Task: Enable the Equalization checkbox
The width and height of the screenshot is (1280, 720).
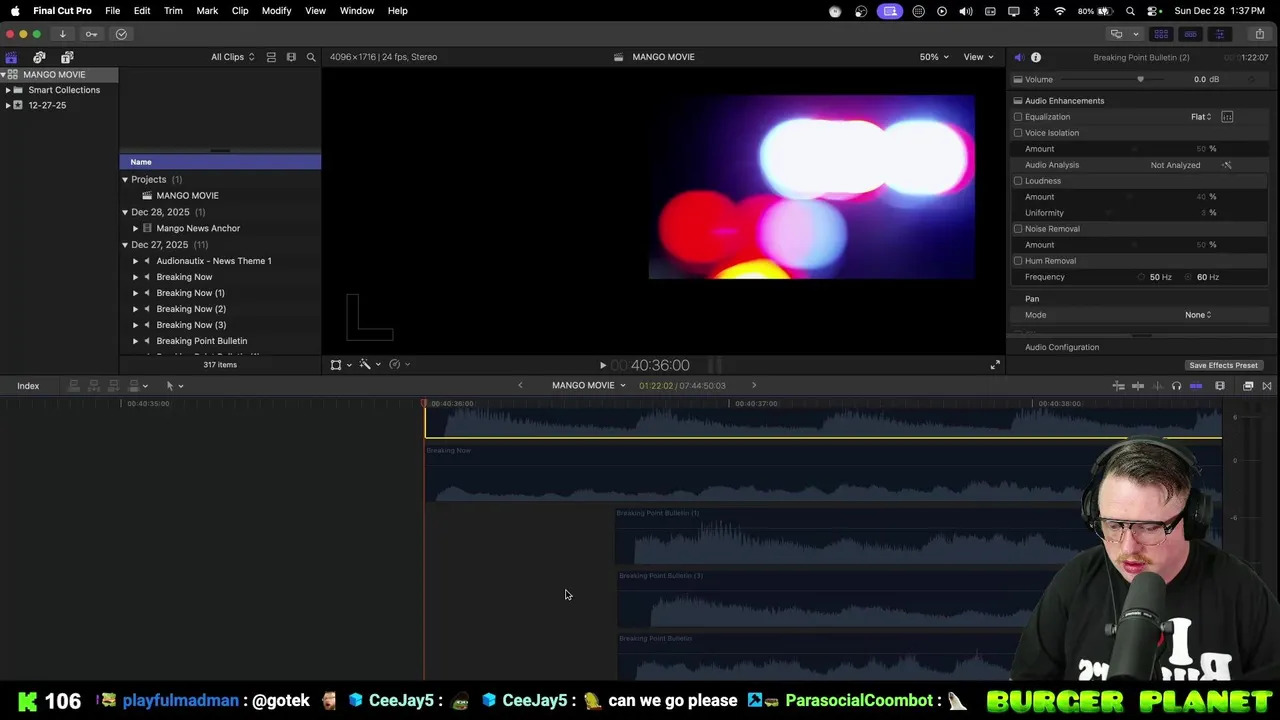Action: click(x=1018, y=117)
